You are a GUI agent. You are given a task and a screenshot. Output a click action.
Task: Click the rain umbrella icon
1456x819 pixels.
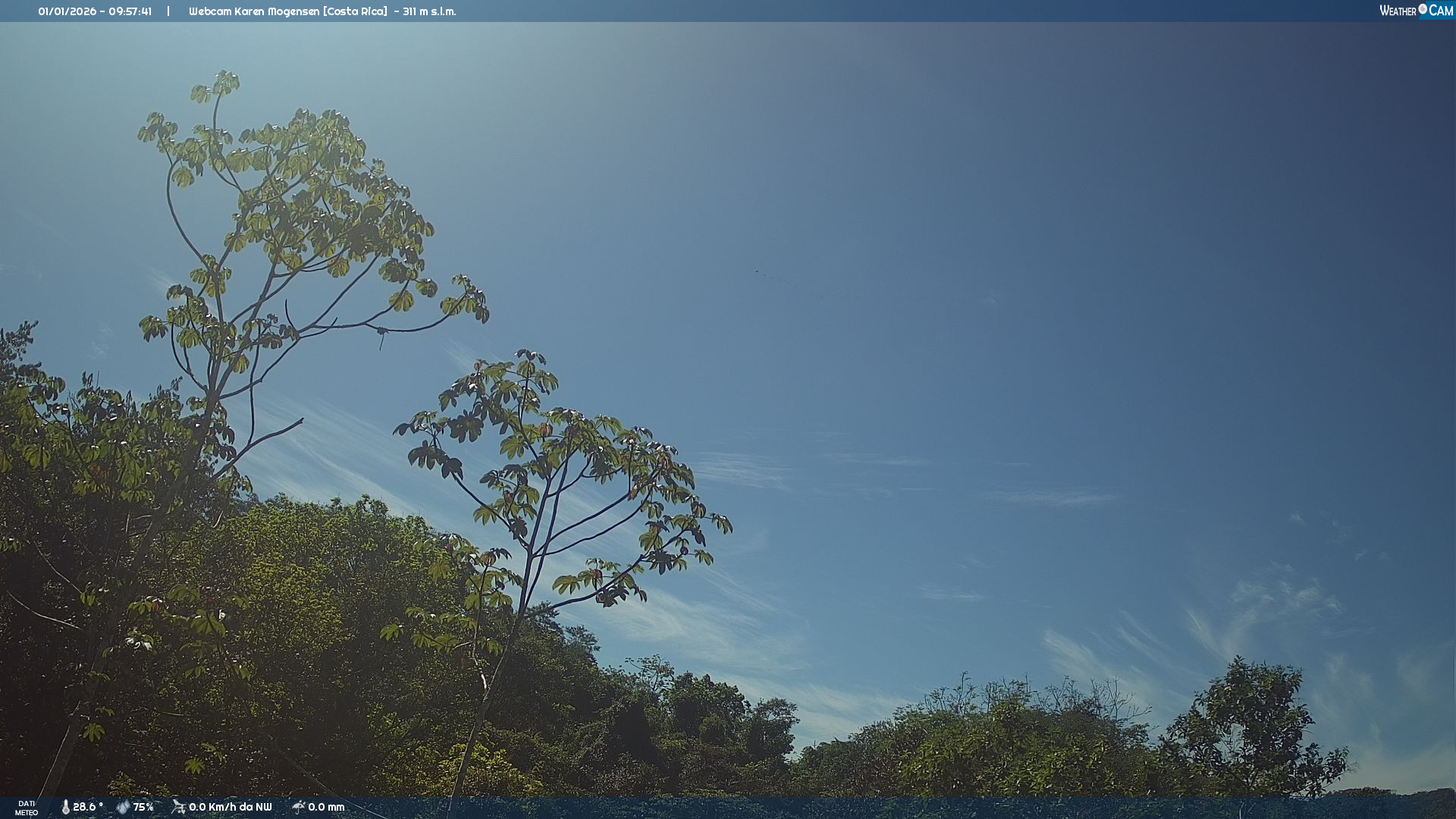click(299, 807)
